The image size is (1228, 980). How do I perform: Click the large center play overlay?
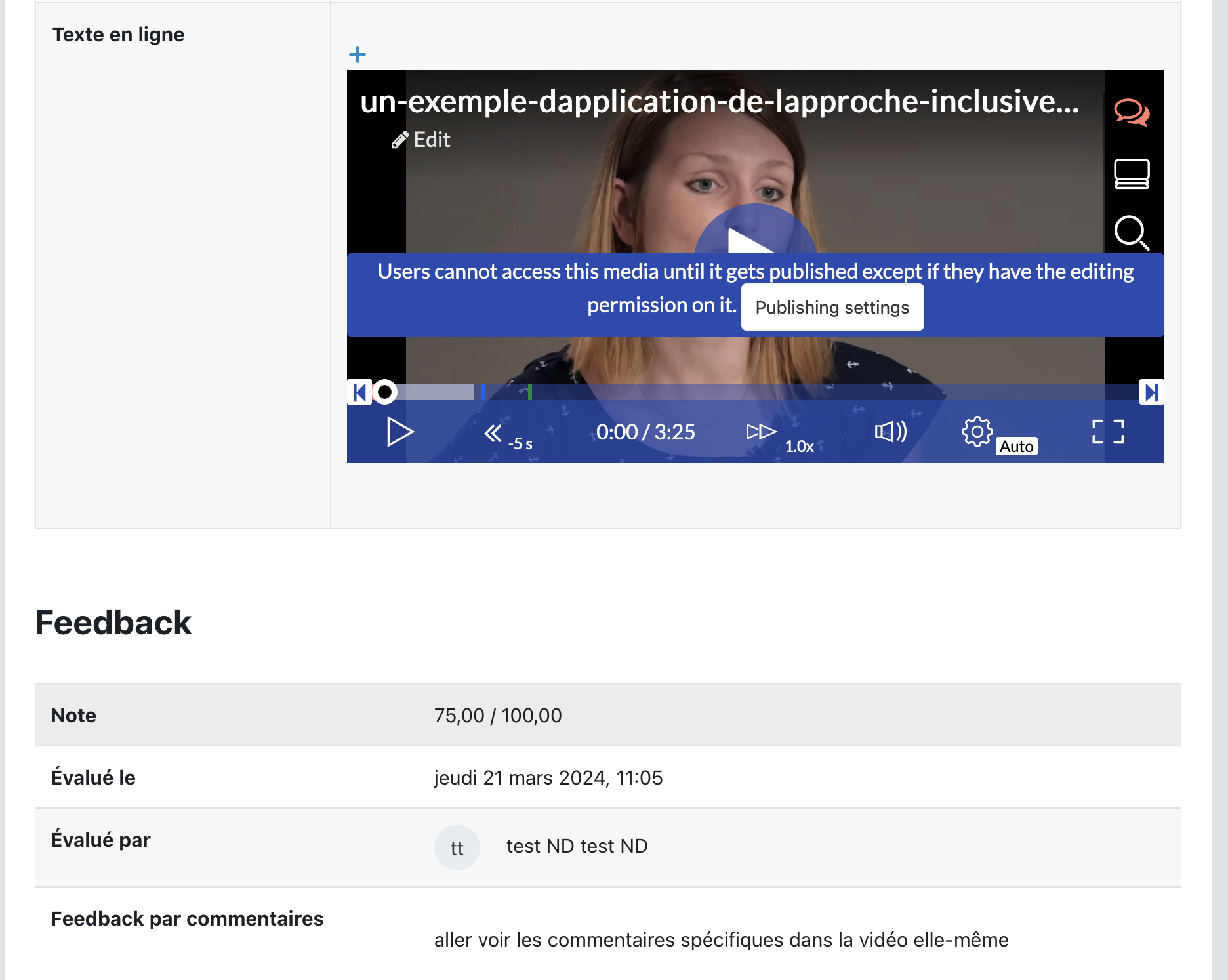[754, 236]
